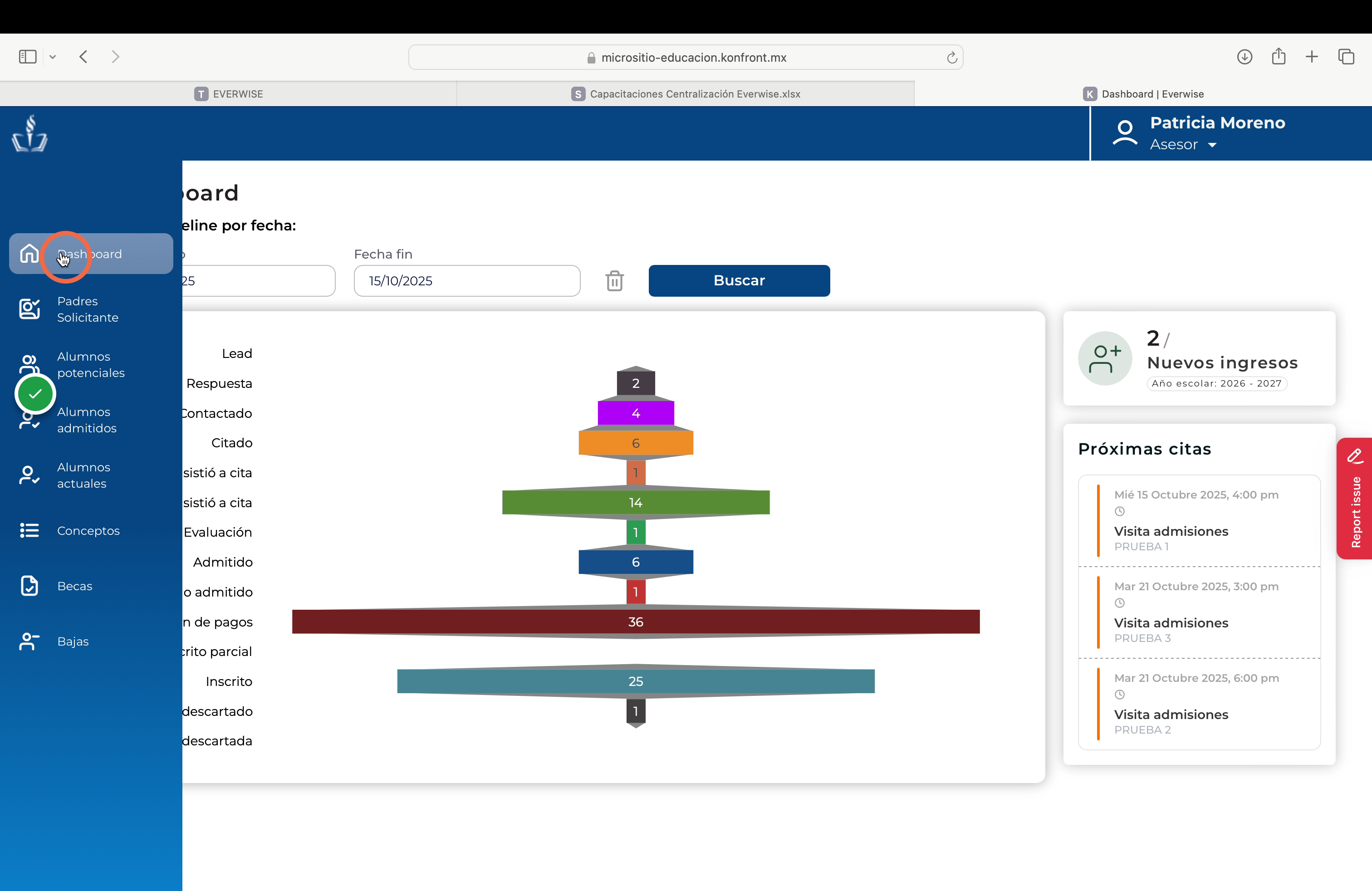Click the small green Evaluación bar
This screenshot has height=891, width=1372.
pyautogui.click(x=636, y=533)
